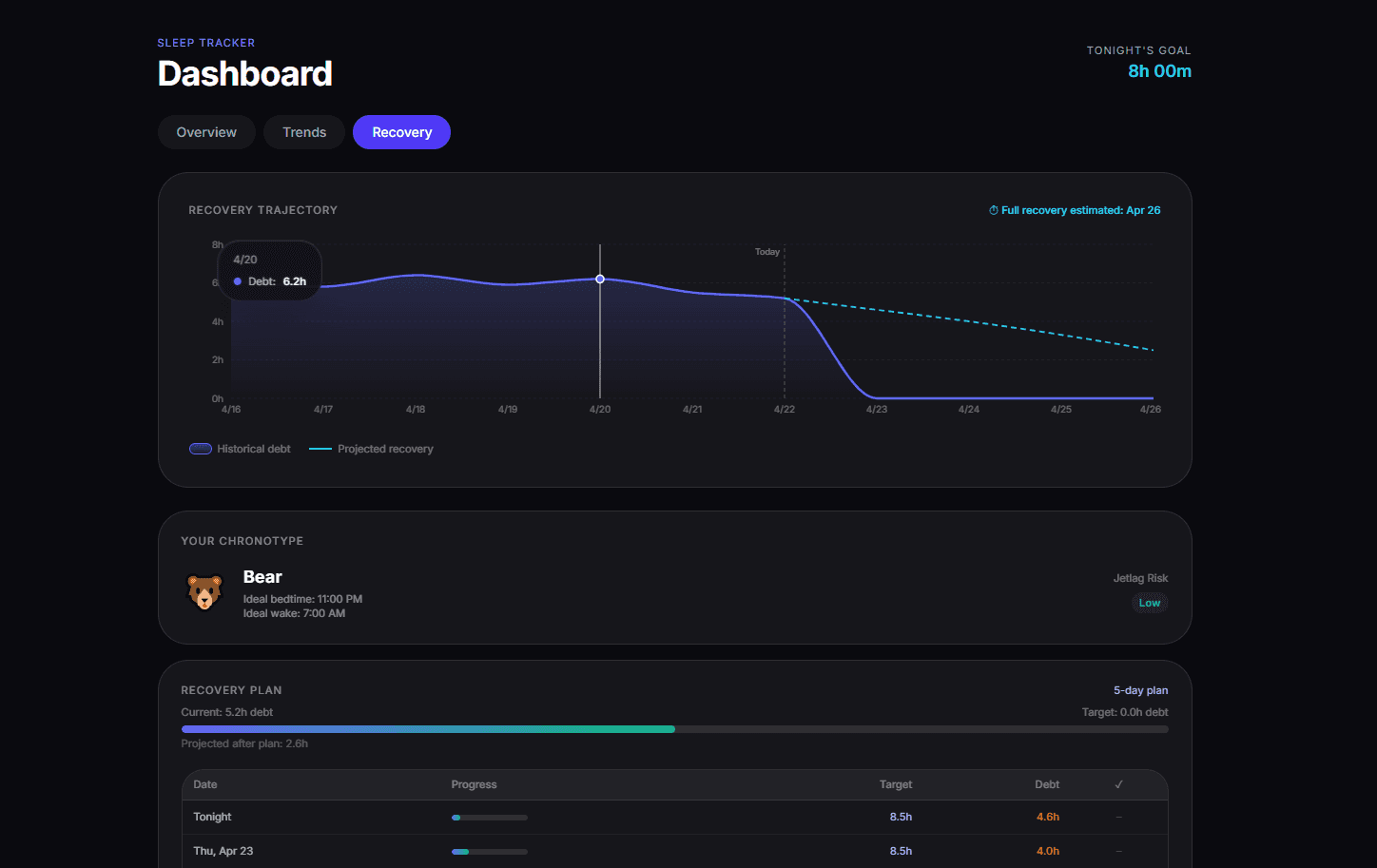This screenshot has height=868, width=1377.
Task: Click the 8.5h target in Thu, Apr 23 row
Action: [901, 851]
